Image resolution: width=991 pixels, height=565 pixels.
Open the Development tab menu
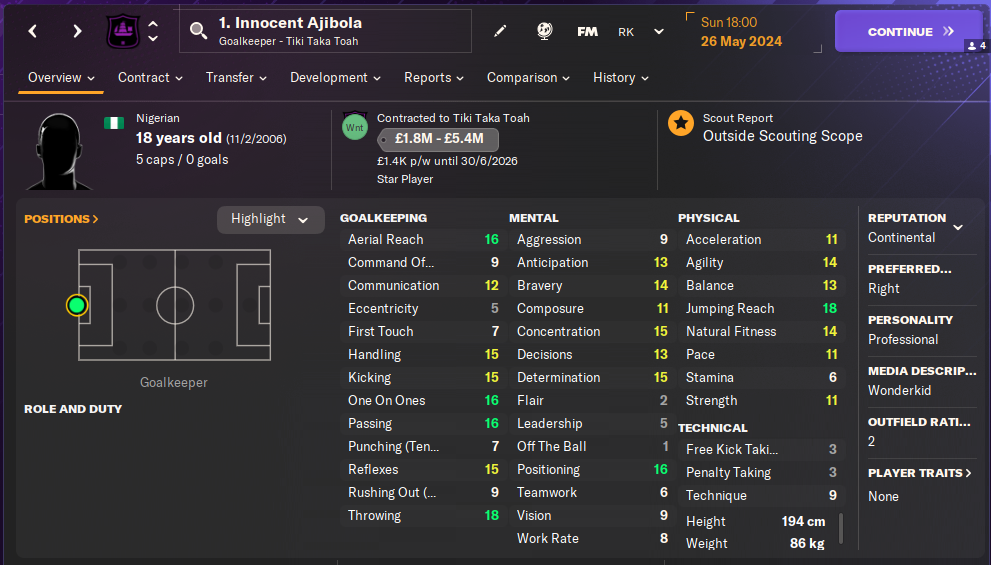pyautogui.click(x=335, y=78)
